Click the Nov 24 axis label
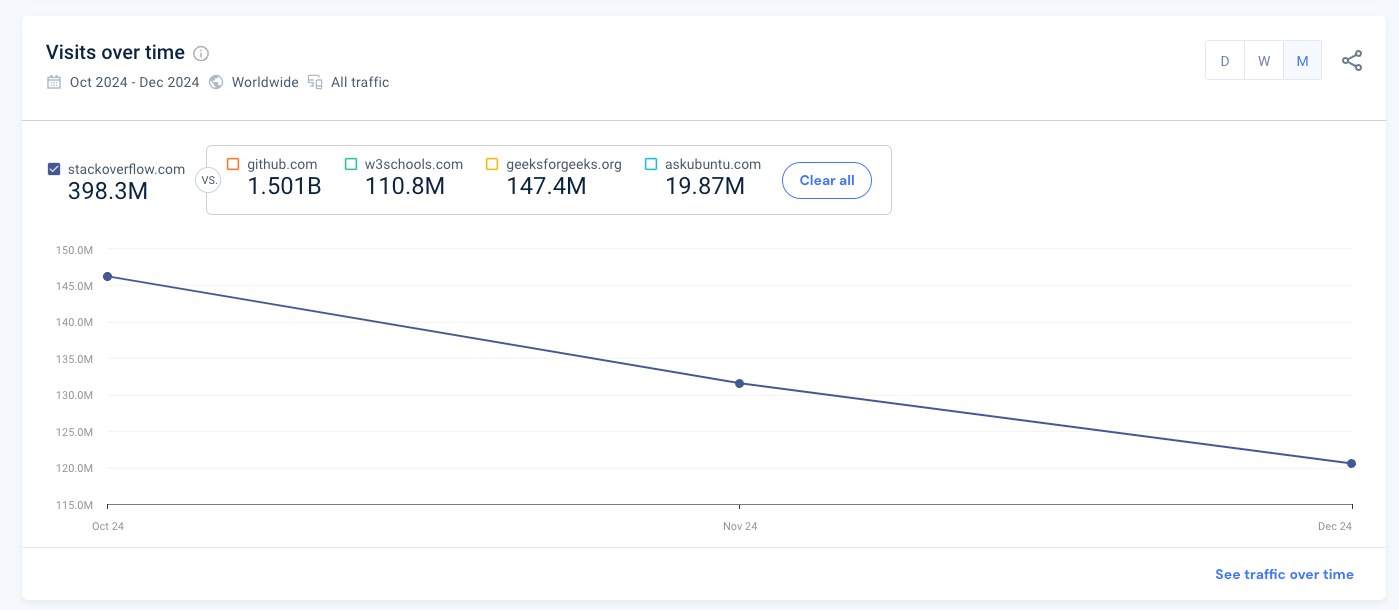The height and width of the screenshot is (610, 1399). (x=739, y=526)
